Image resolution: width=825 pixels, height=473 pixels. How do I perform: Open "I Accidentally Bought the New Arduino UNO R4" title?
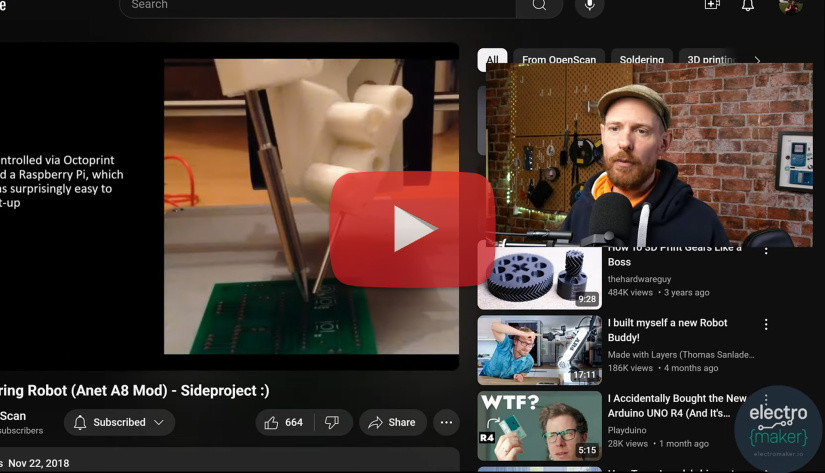coord(677,406)
